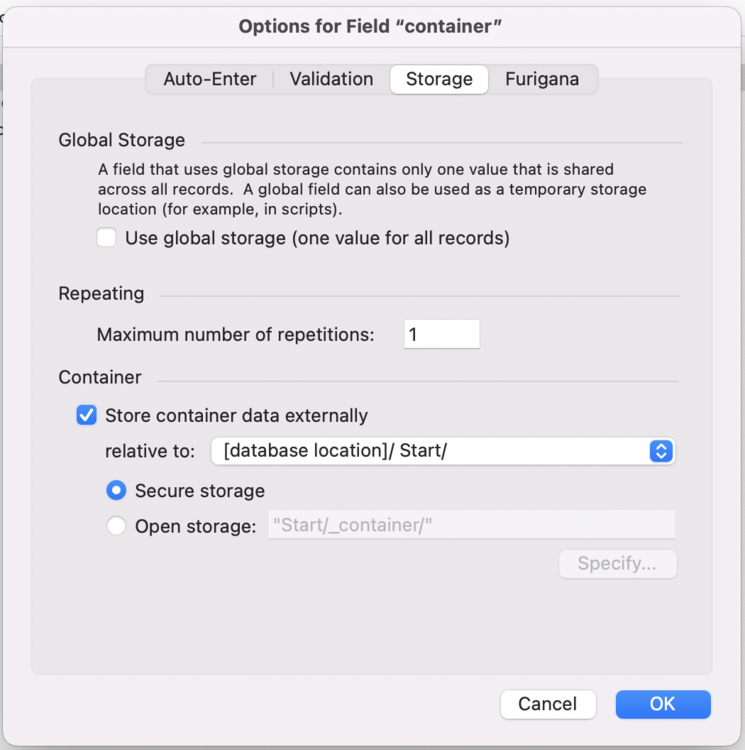This screenshot has height=750, width=745.
Task: Open the Validation tab
Action: 331,79
